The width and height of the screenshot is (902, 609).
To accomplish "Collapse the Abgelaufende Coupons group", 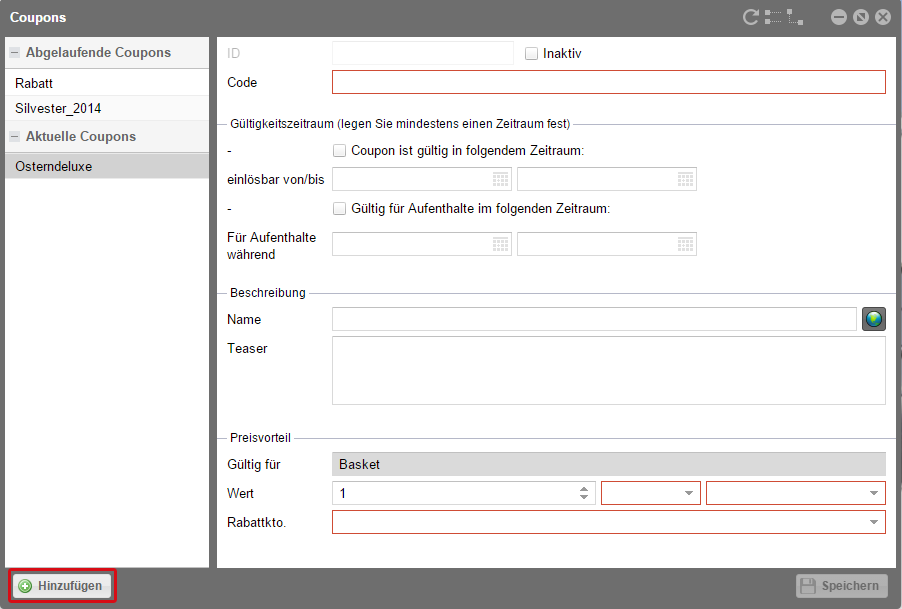I will (15, 53).
